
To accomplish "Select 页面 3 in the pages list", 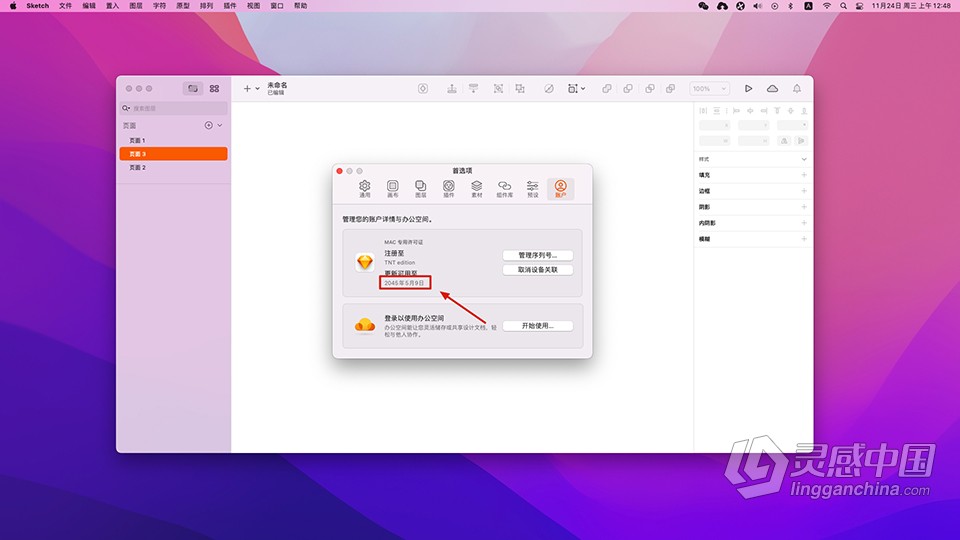I will tap(174, 154).
